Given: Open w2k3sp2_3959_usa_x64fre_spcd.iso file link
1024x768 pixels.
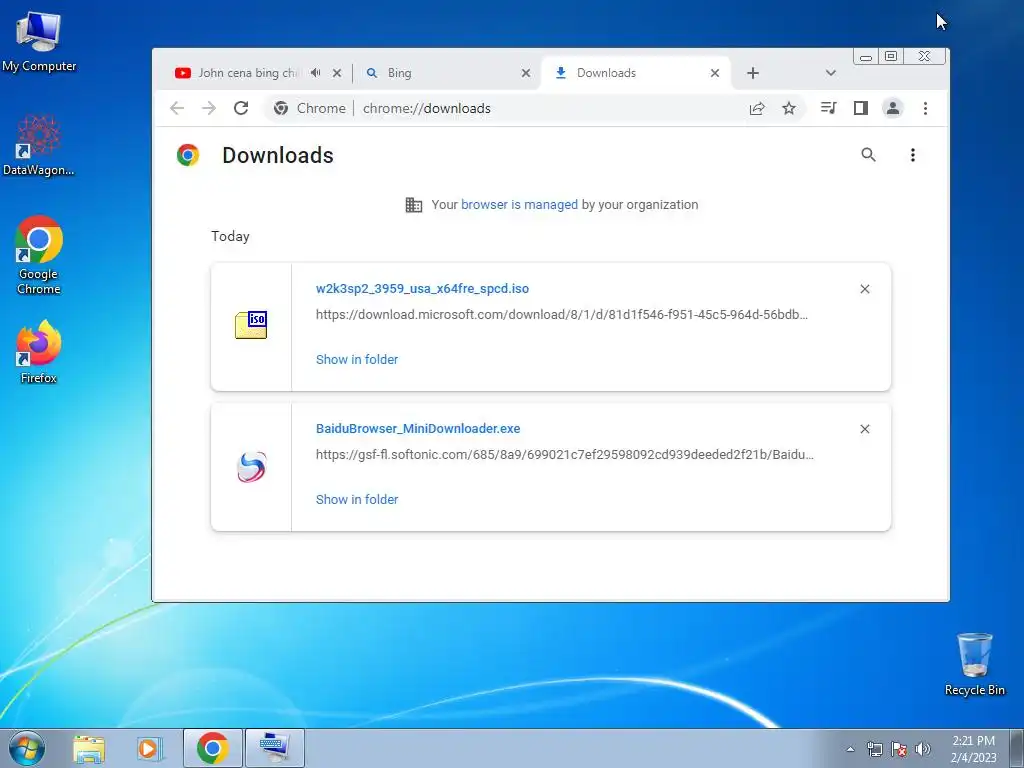Looking at the screenshot, I should tap(423, 289).
